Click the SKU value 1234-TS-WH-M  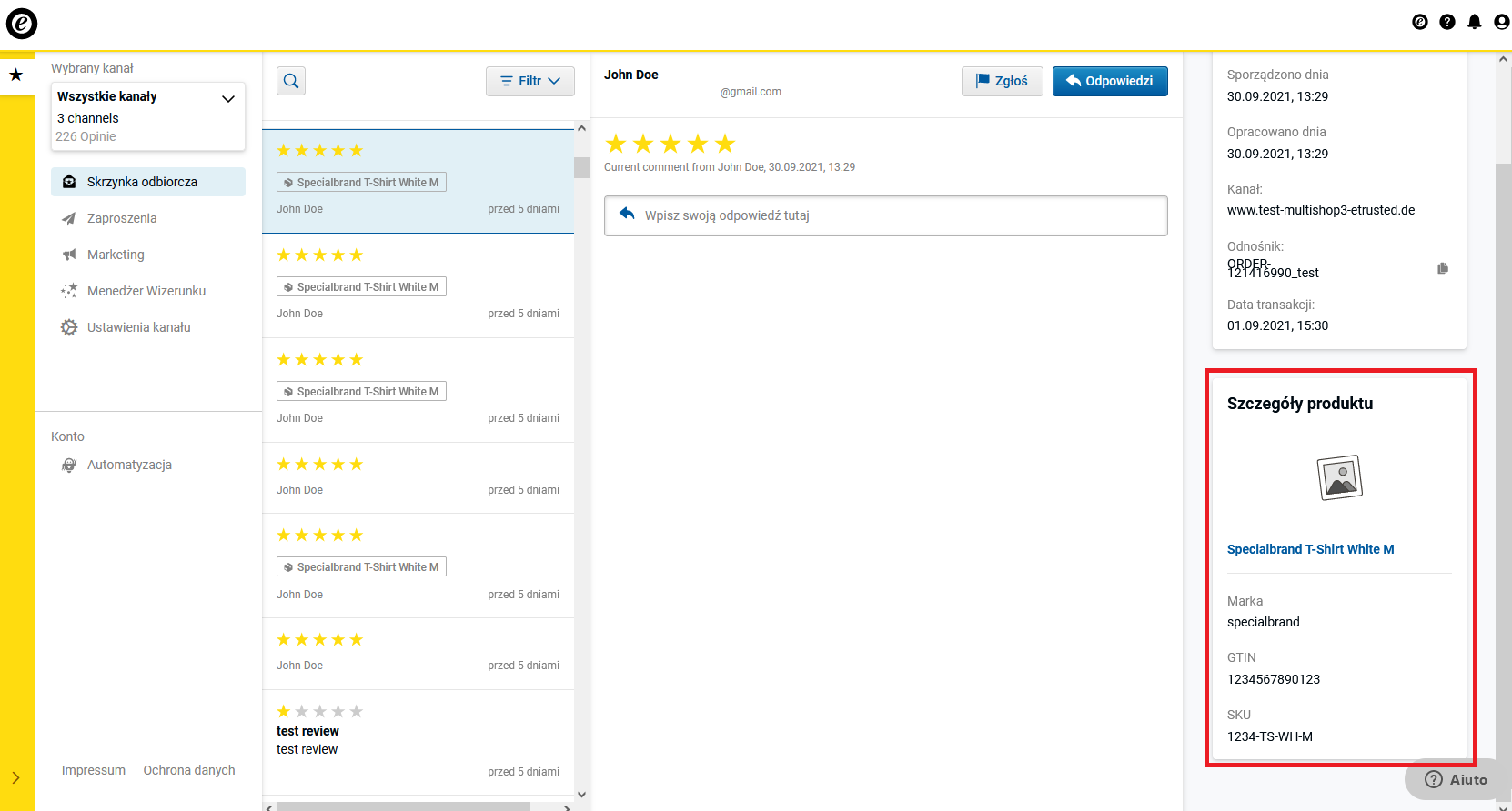[x=1270, y=736]
